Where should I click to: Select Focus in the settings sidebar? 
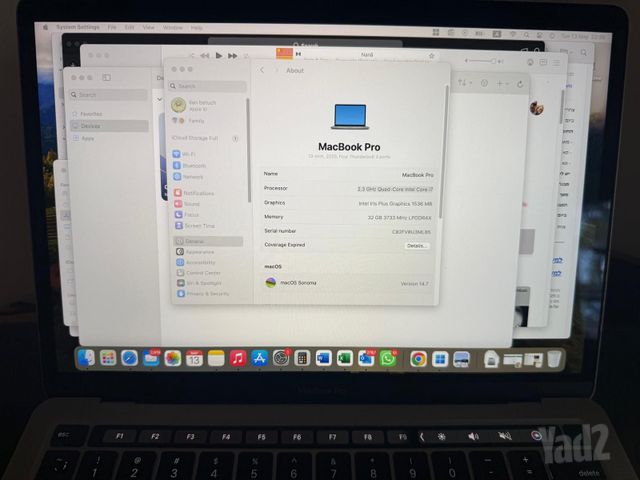point(187,215)
